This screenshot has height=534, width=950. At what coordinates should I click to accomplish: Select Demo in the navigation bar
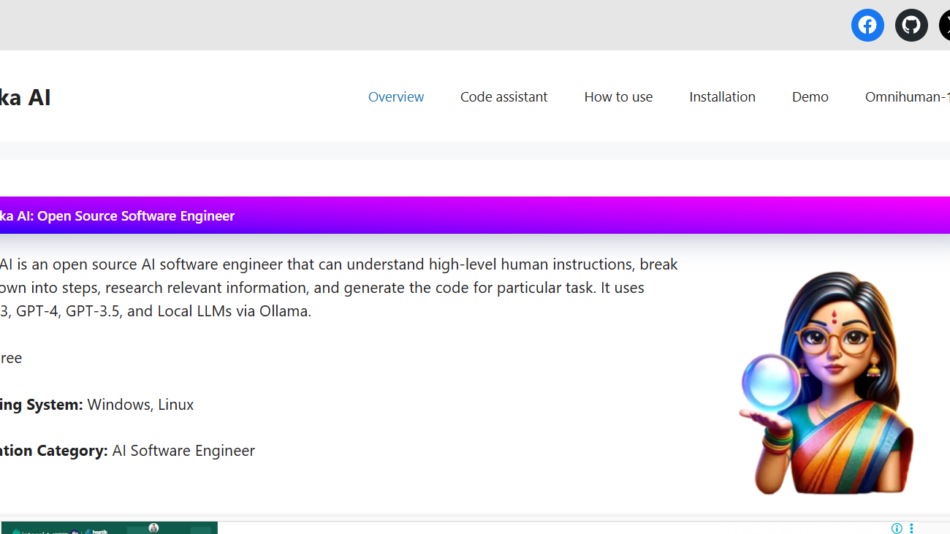coord(810,97)
